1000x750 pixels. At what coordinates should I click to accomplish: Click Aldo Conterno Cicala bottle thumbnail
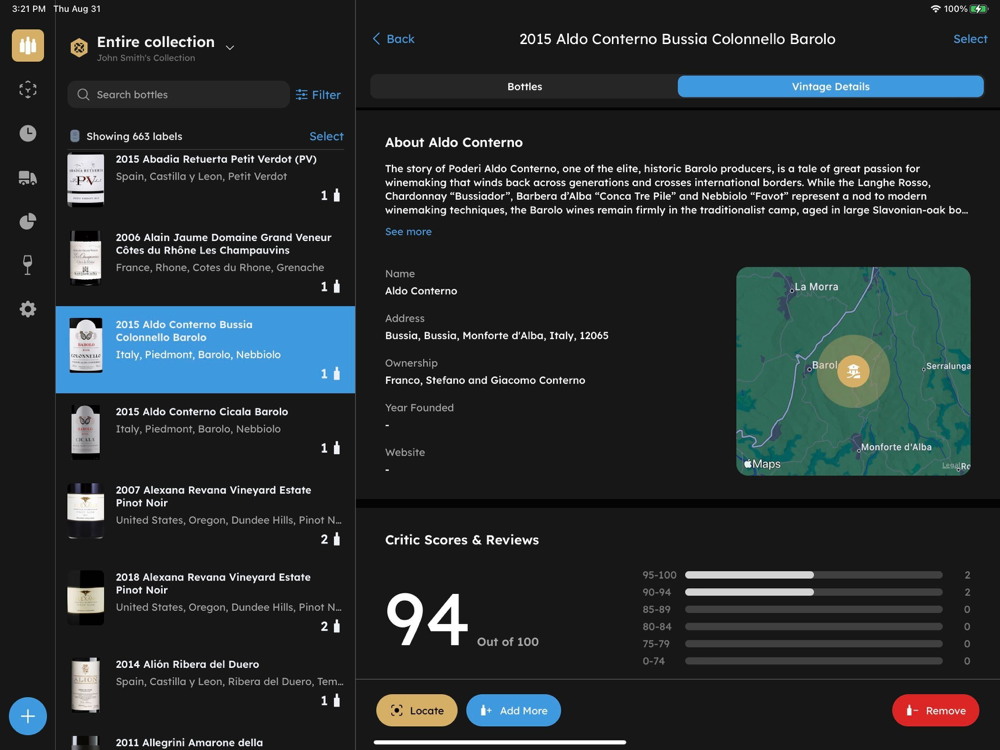pos(85,432)
